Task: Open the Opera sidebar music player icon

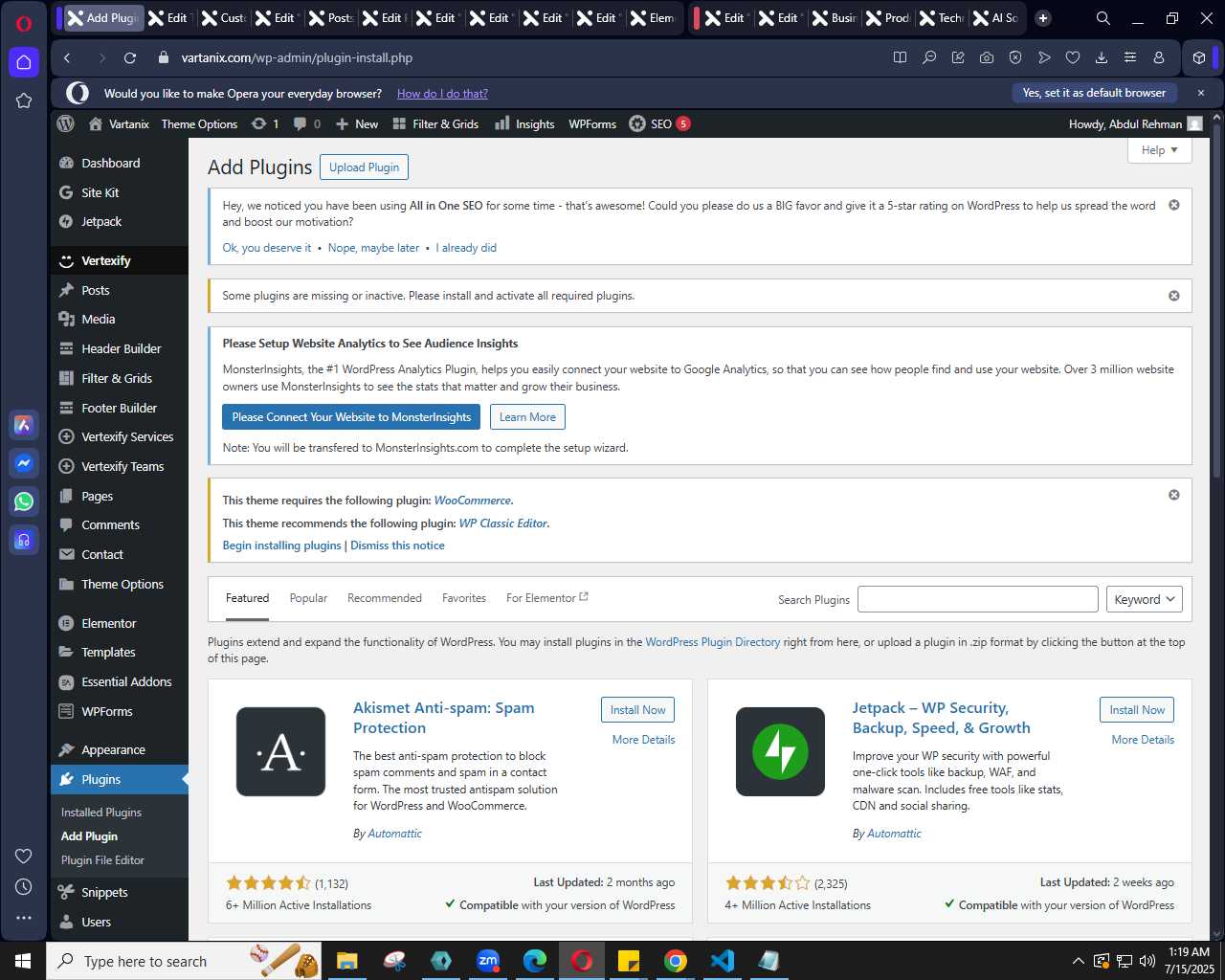Action: click(24, 540)
